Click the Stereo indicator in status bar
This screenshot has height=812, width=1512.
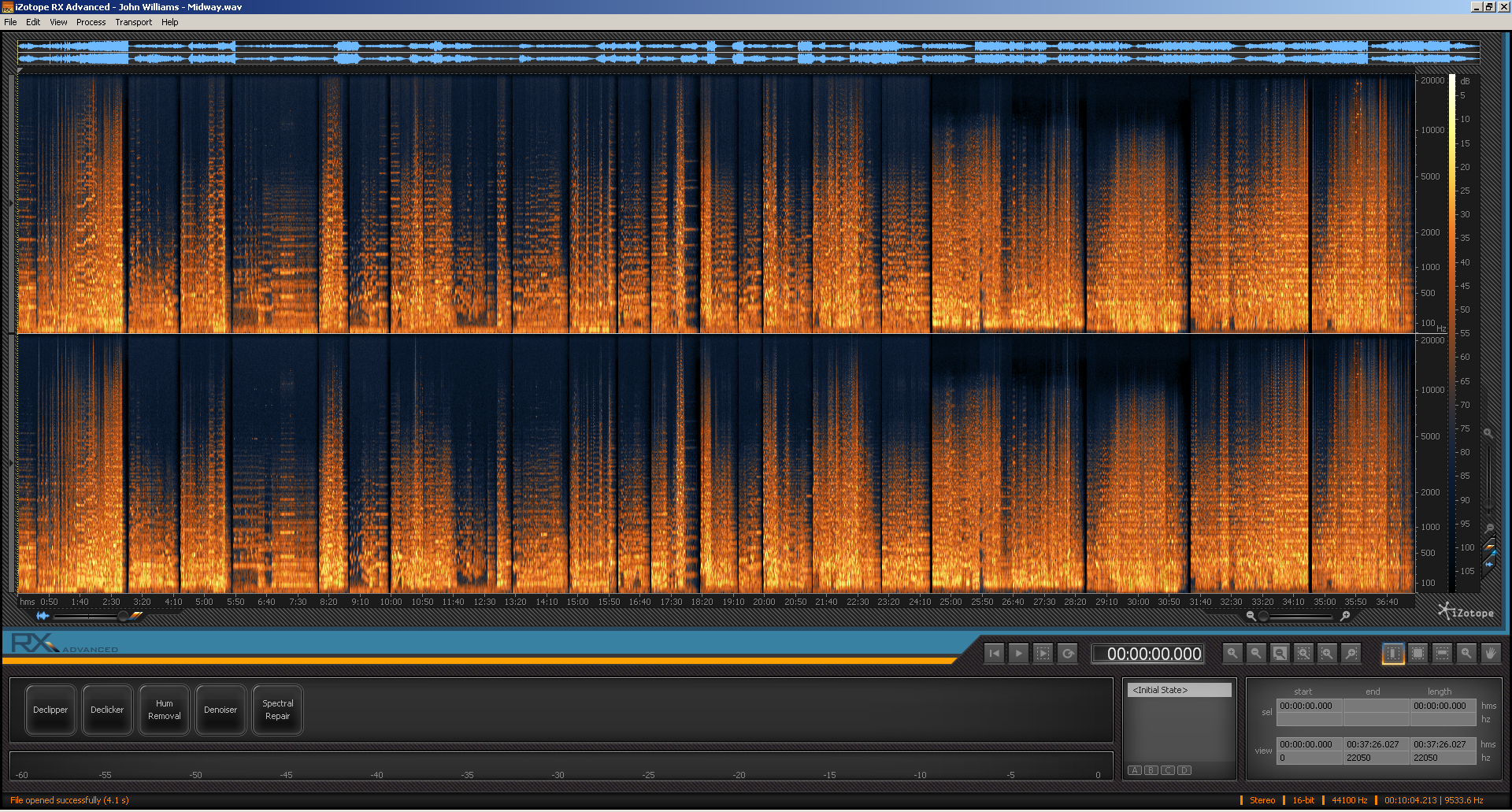pos(1262,800)
